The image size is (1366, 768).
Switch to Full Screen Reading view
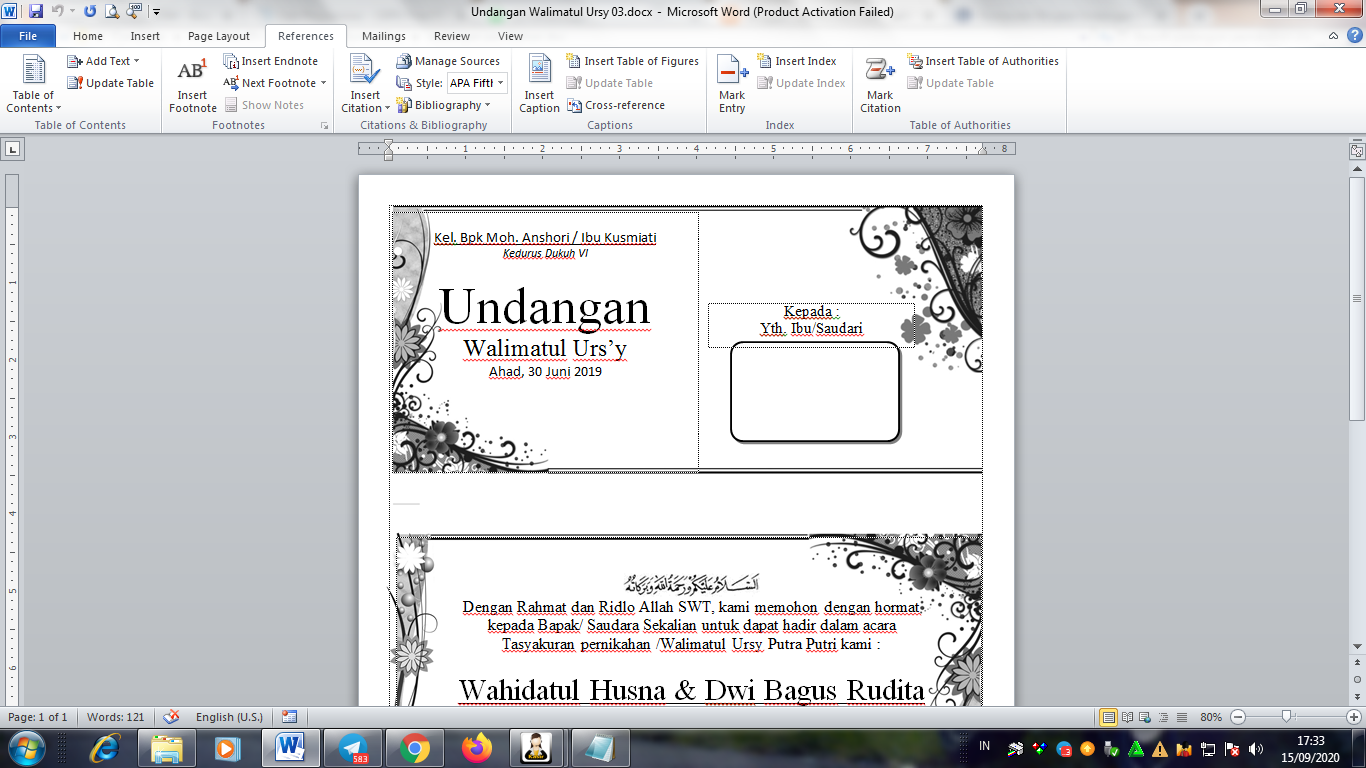[x=1127, y=717]
